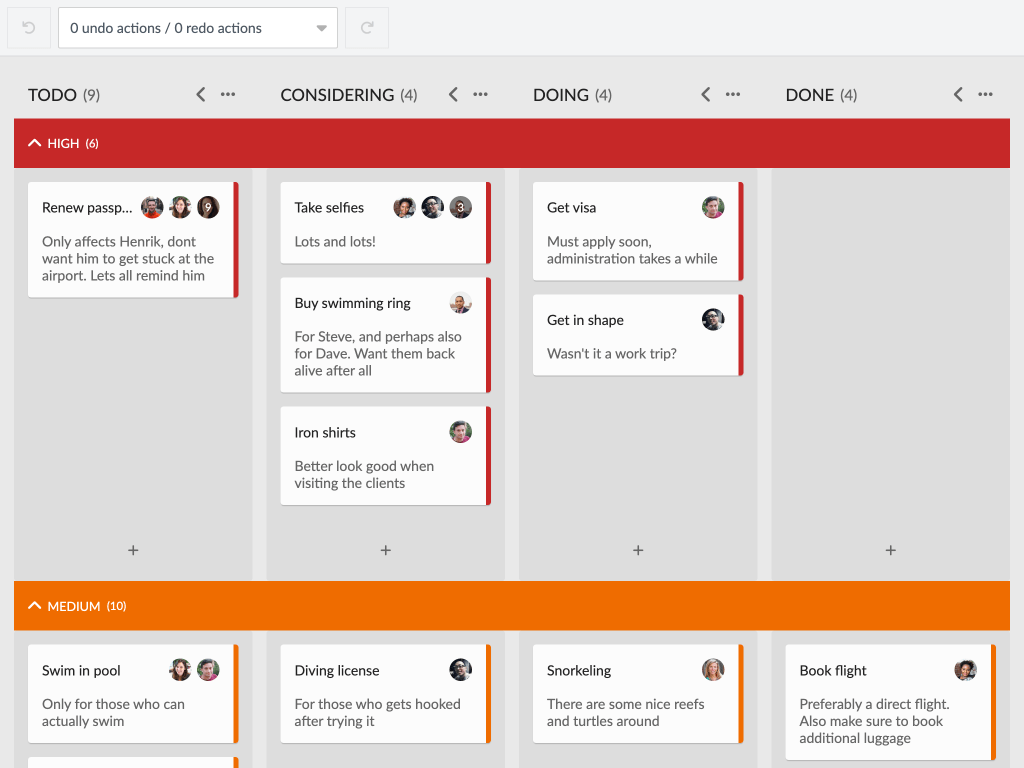This screenshot has width=1024, height=768.
Task: Open the CONSIDERING column options menu
Action: tap(481, 95)
